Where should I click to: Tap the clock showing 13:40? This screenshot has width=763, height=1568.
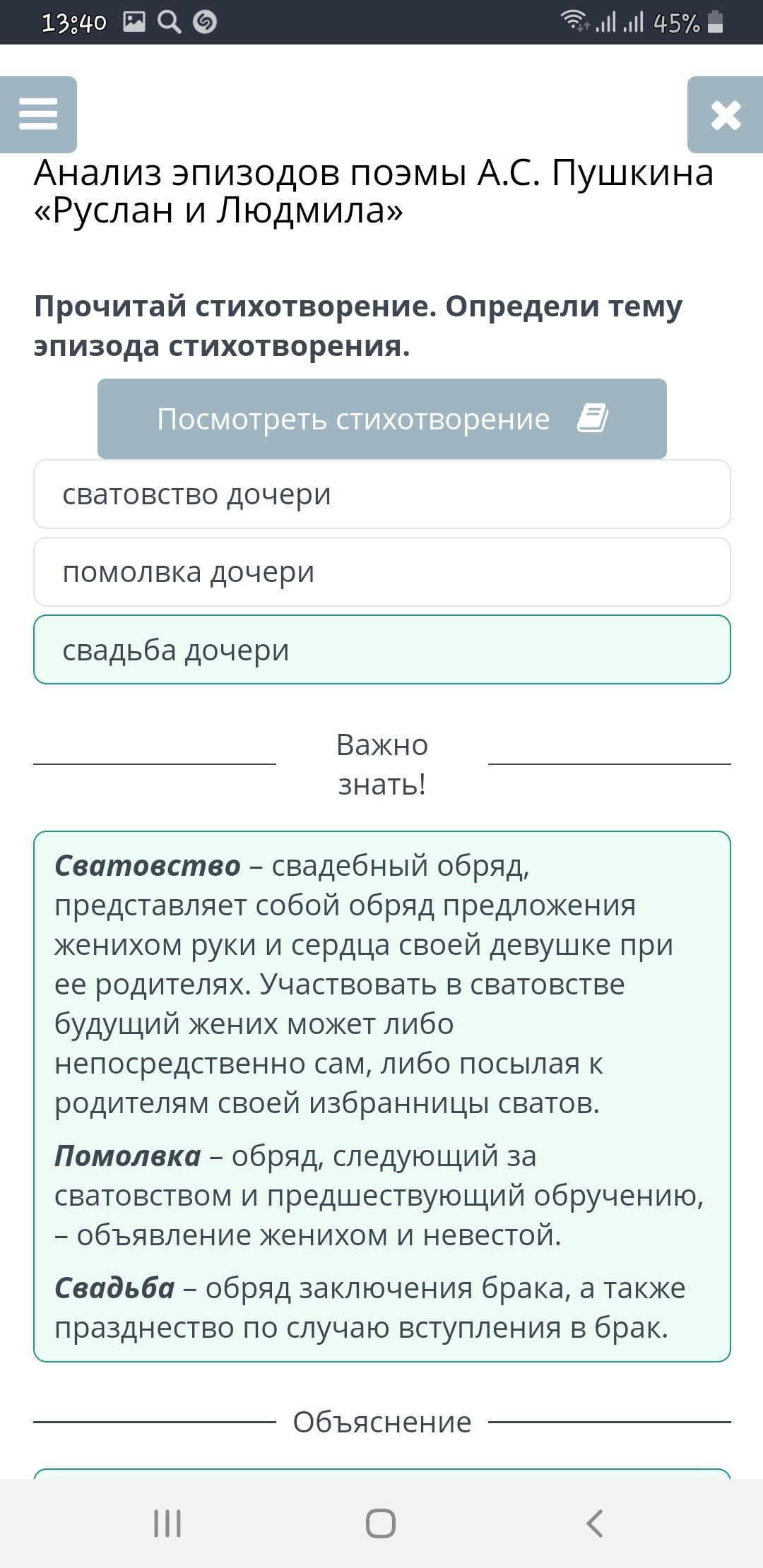pos(73,23)
